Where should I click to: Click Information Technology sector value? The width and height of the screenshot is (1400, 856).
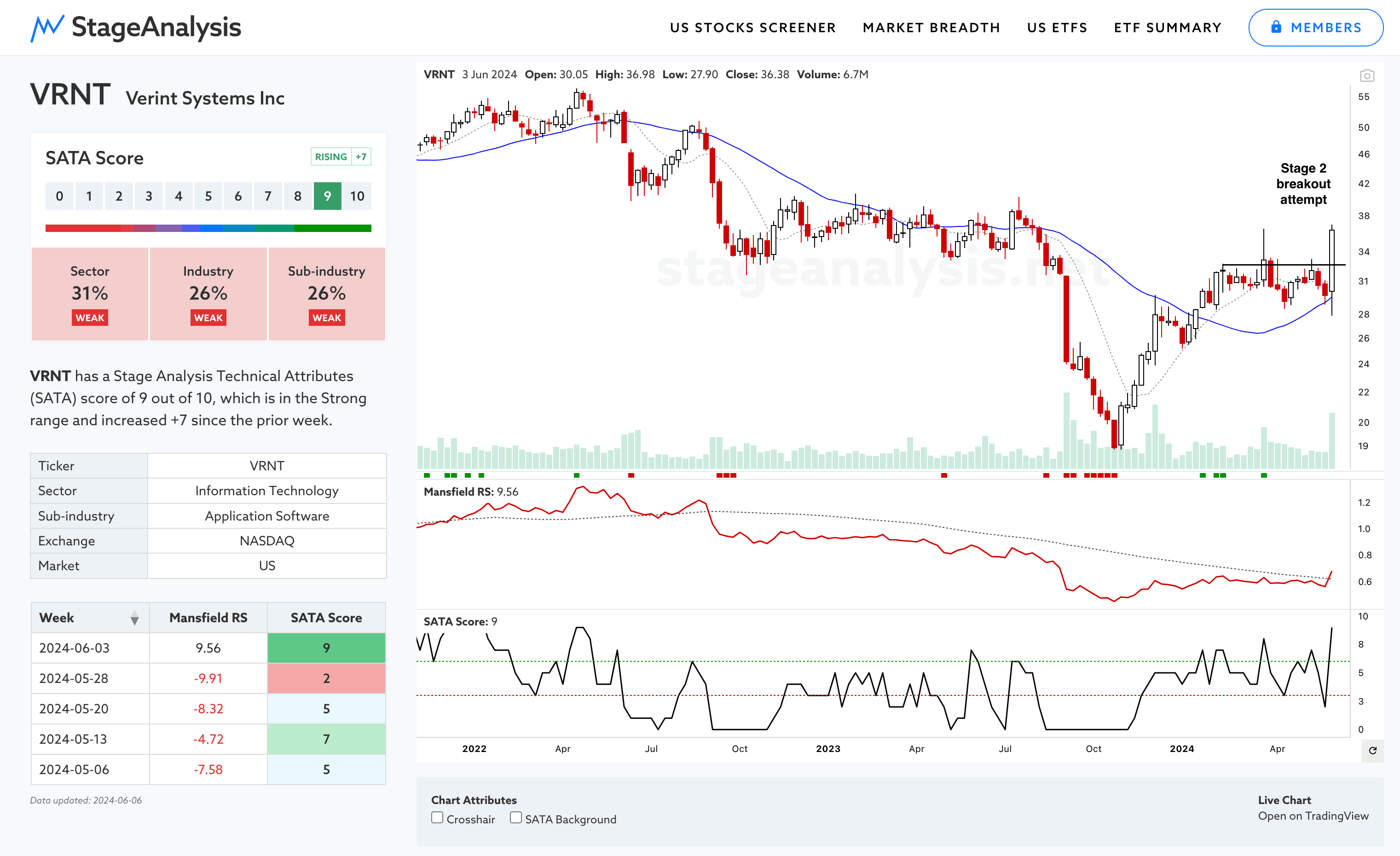pyautogui.click(x=266, y=491)
